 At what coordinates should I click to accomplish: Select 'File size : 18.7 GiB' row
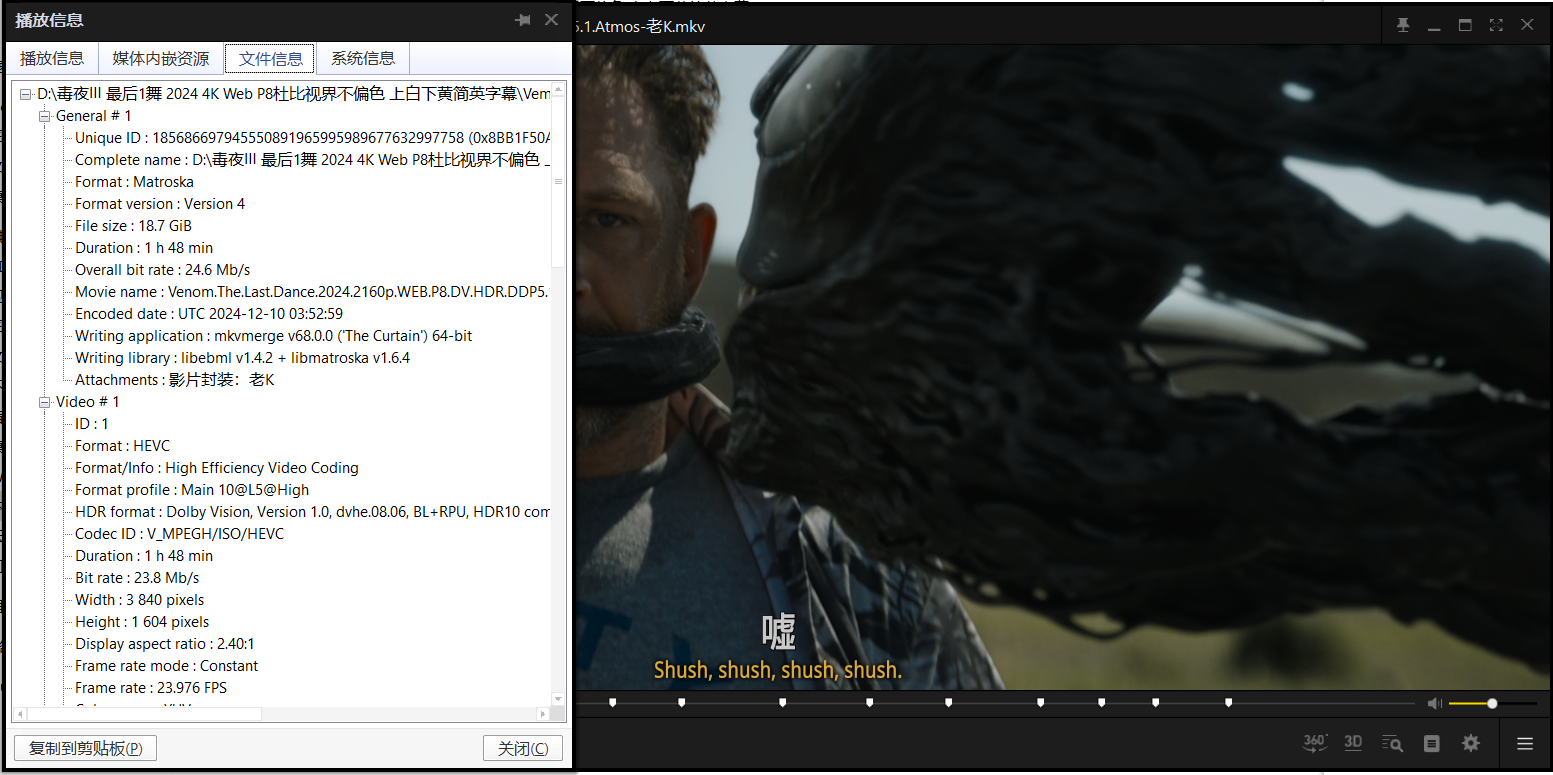(133, 226)
